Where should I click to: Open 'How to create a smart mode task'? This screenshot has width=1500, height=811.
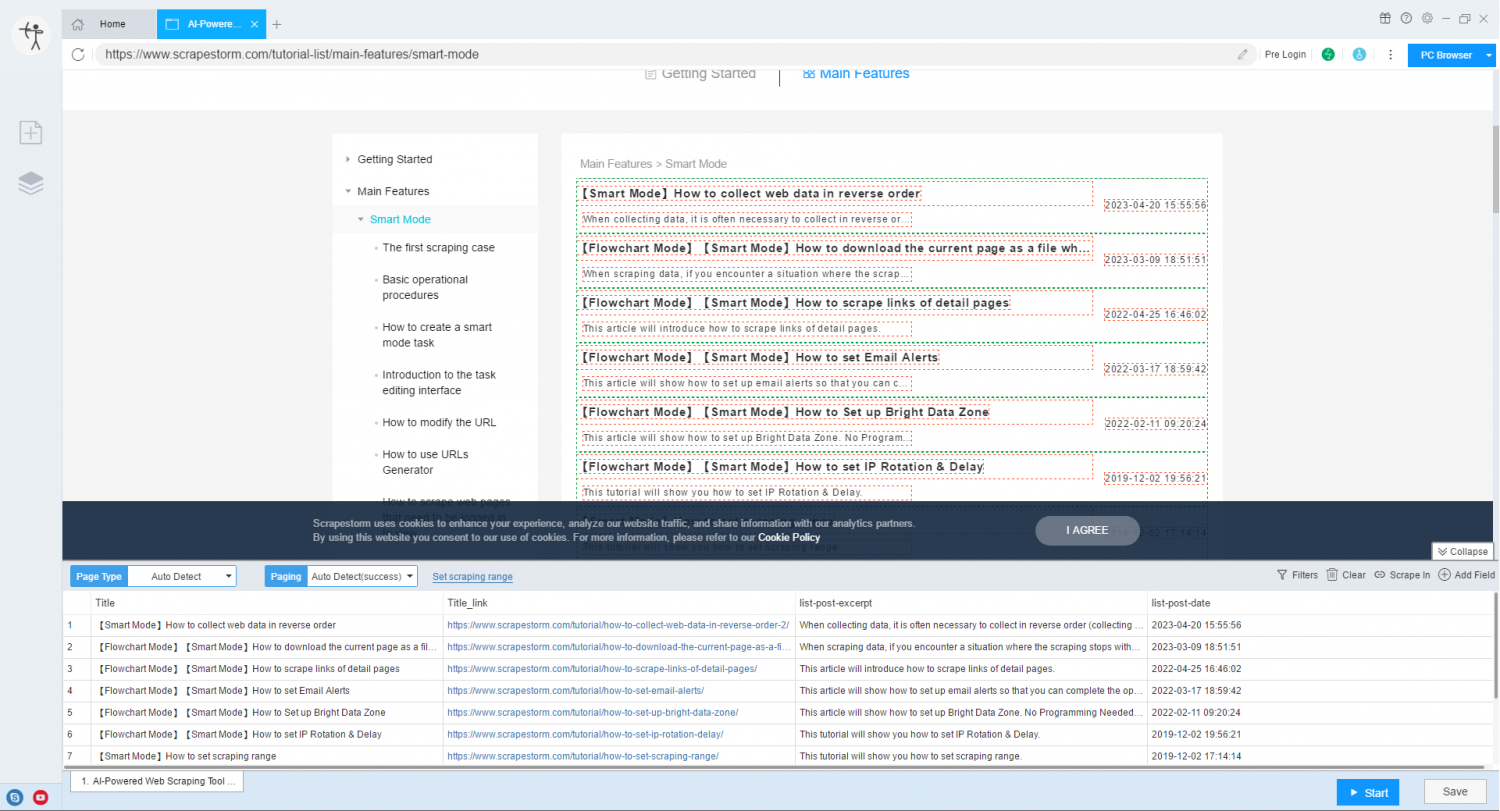tap(437, 335)
